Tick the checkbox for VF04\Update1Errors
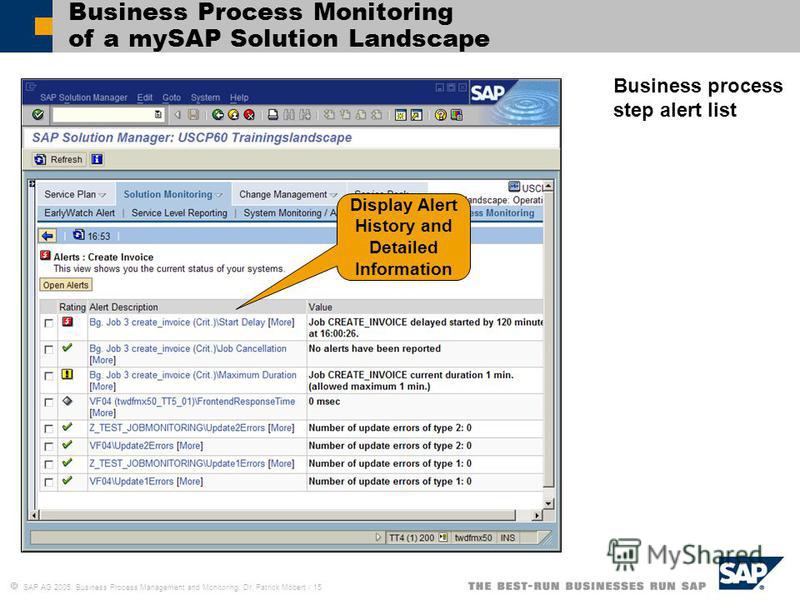The width and height of the screenshot is (800, 600). 48,482
